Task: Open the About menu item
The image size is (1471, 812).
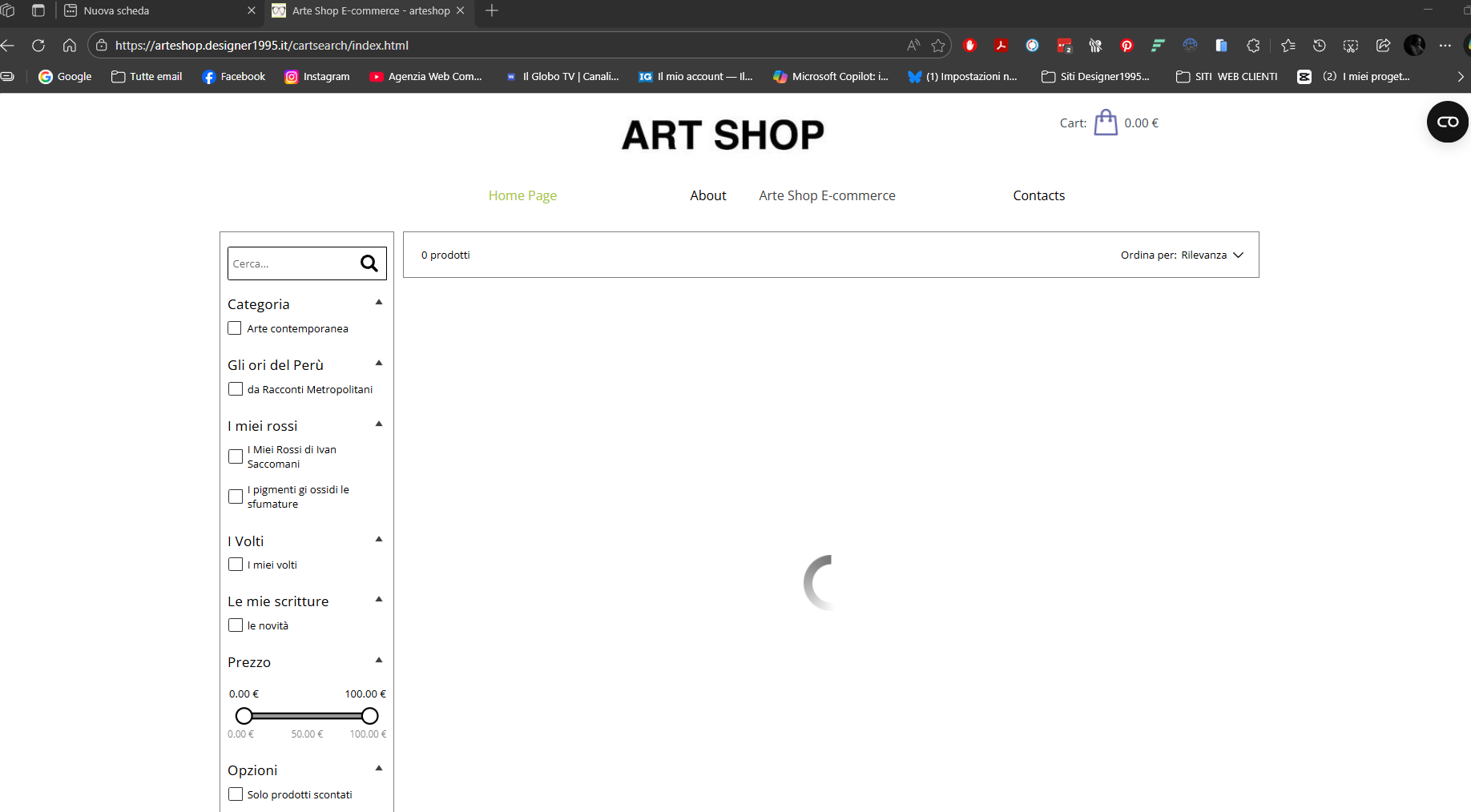Action: point(707,195)
